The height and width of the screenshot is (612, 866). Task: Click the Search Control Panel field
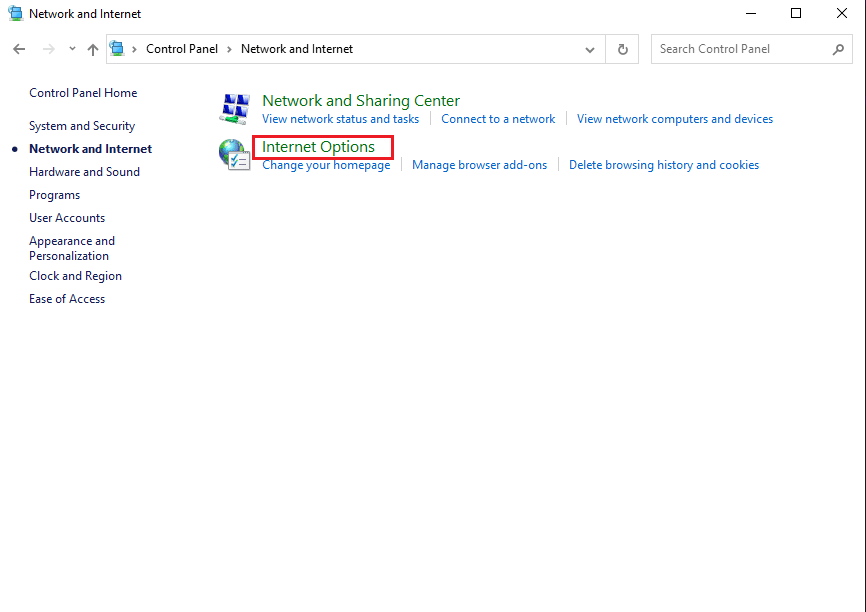click(740, 49)
